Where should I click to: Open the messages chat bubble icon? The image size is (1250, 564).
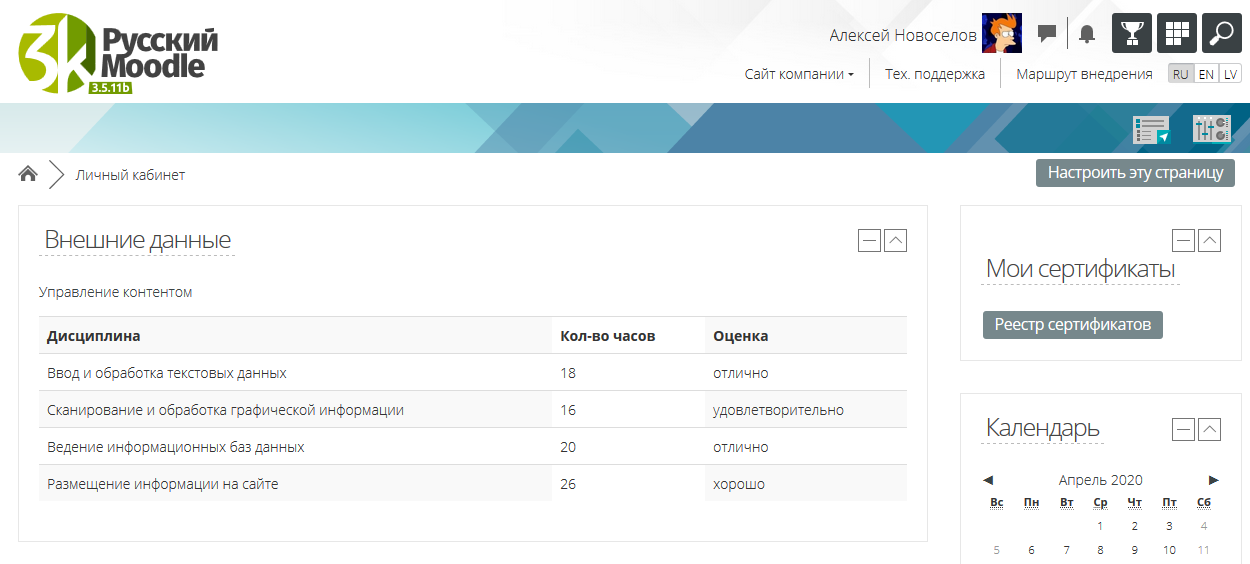click(x=1047, y=34)
